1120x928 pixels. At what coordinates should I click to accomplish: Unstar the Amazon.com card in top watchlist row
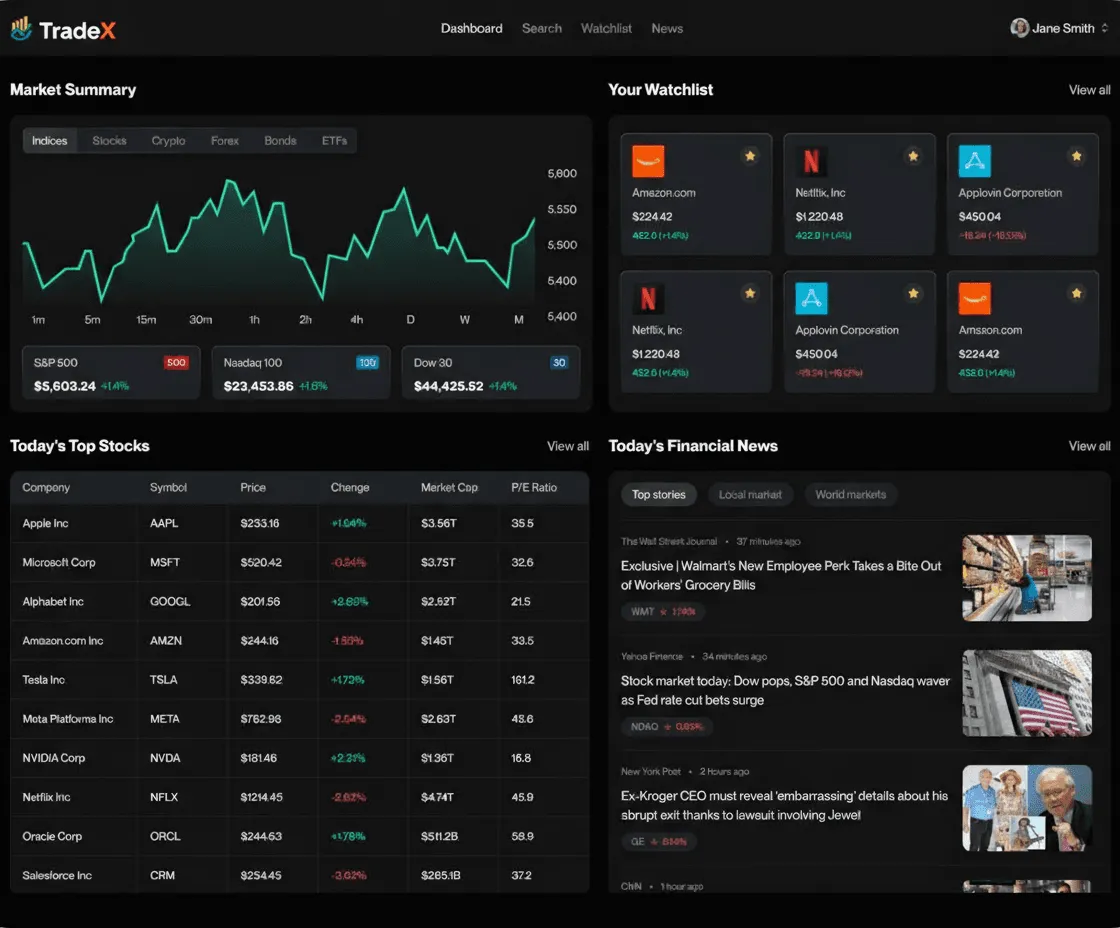pos(750,156)
